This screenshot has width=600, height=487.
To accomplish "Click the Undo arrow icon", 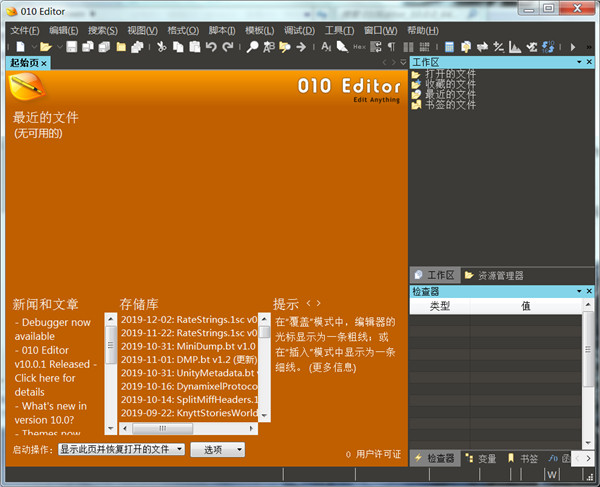I will click(210, 47).
